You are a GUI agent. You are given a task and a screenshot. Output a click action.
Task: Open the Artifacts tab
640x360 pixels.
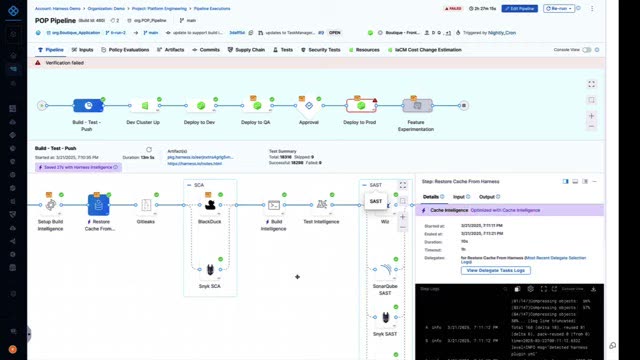[171, 50]
